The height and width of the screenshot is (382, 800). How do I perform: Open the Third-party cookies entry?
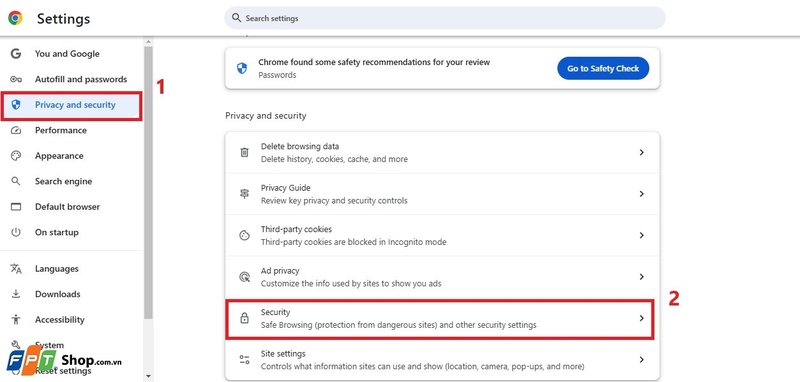point(442,235)
